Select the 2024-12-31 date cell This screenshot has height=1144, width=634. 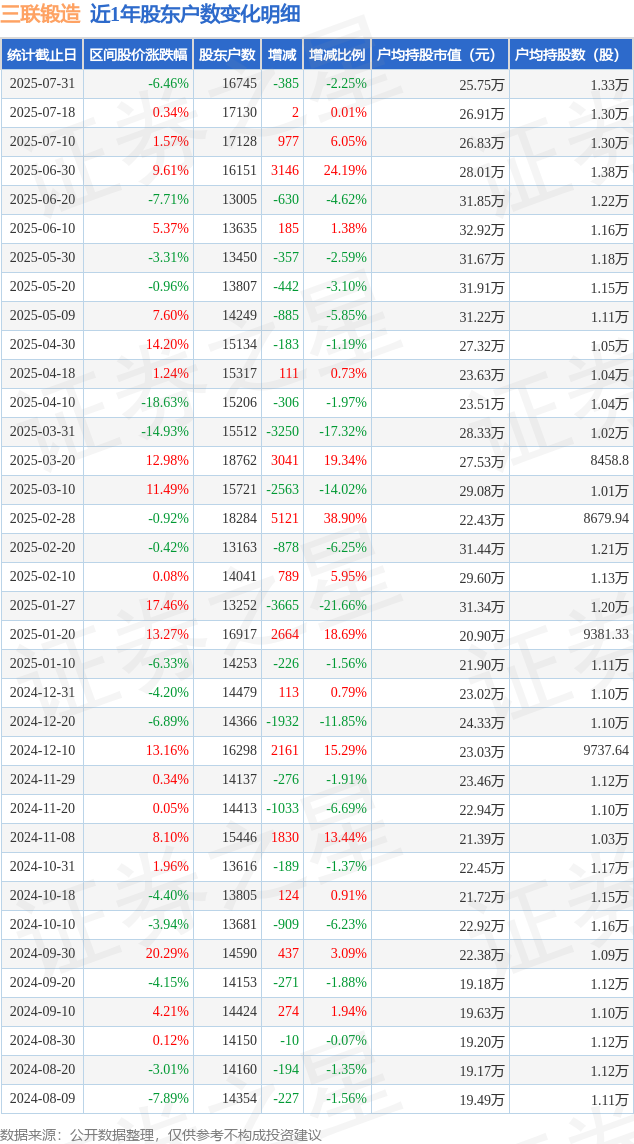[x=42, y=692]
